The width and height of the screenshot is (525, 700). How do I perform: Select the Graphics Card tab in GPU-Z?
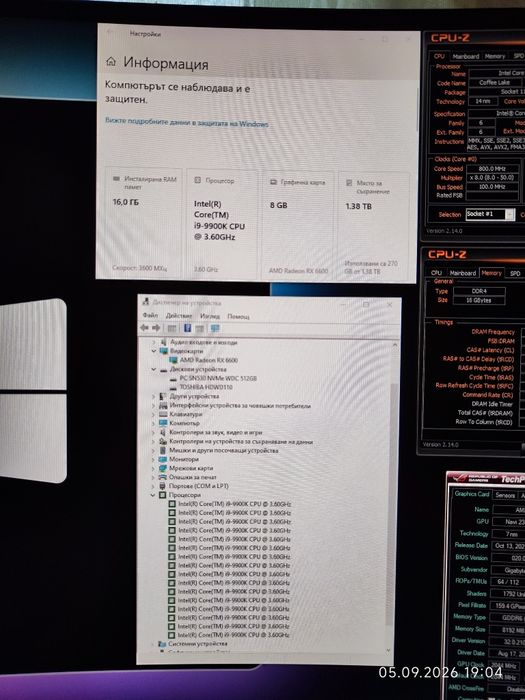click(x=472, y=494)
